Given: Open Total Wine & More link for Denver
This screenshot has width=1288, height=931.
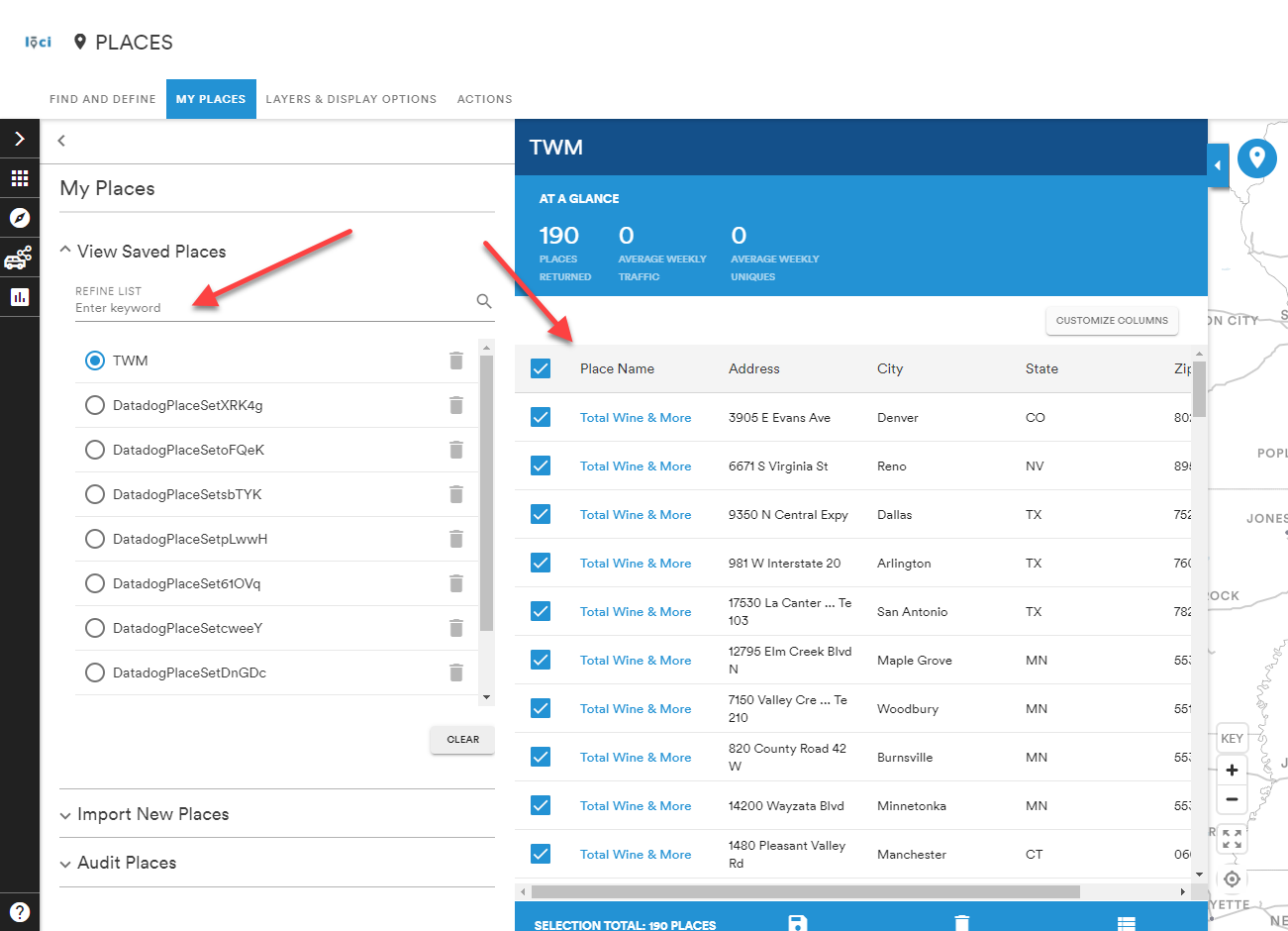Looking at the screenshot, I should 636,418.
